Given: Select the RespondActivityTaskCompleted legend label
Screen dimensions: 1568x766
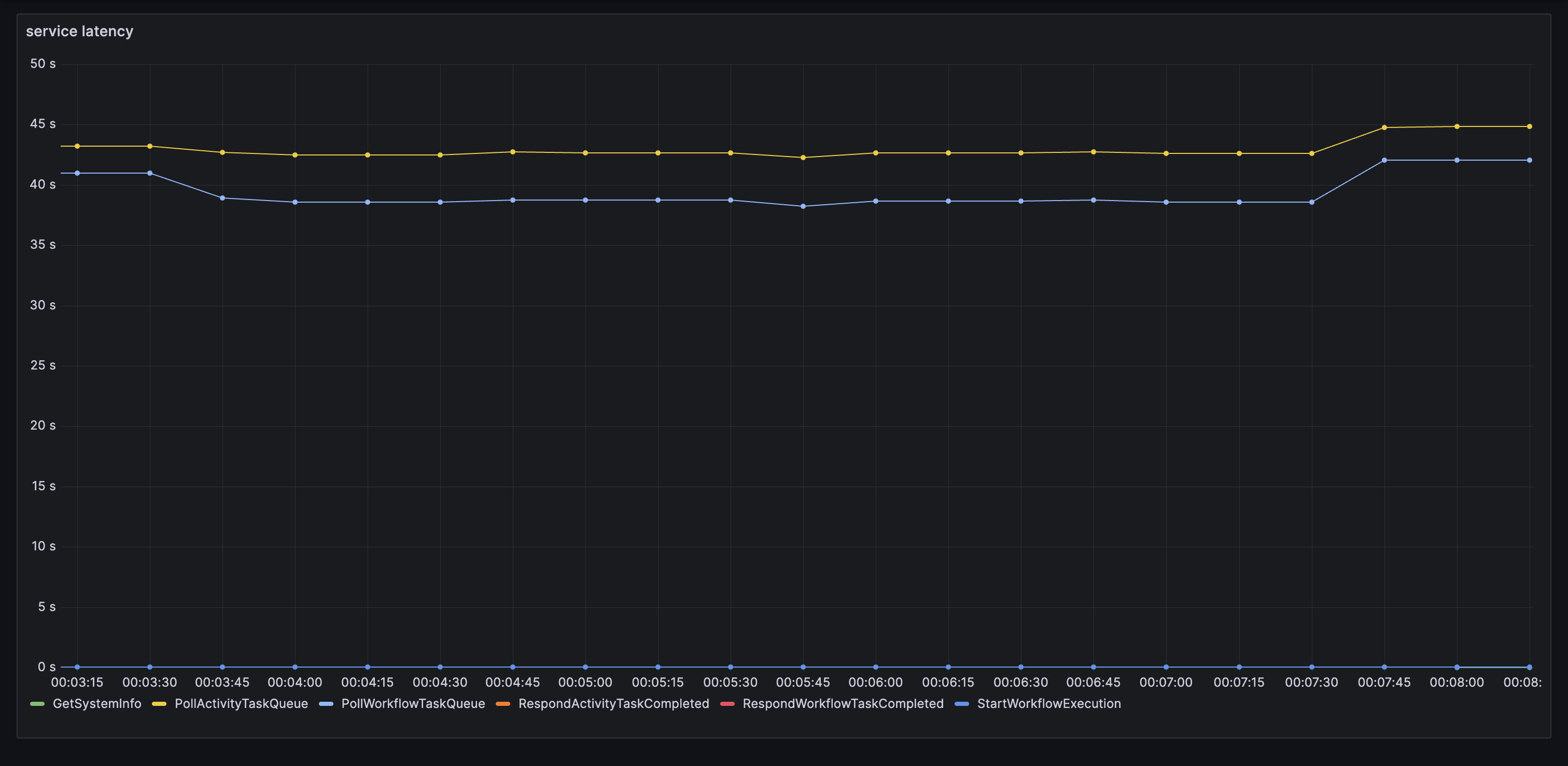Looking at the screenshot, I should (613, 704).
